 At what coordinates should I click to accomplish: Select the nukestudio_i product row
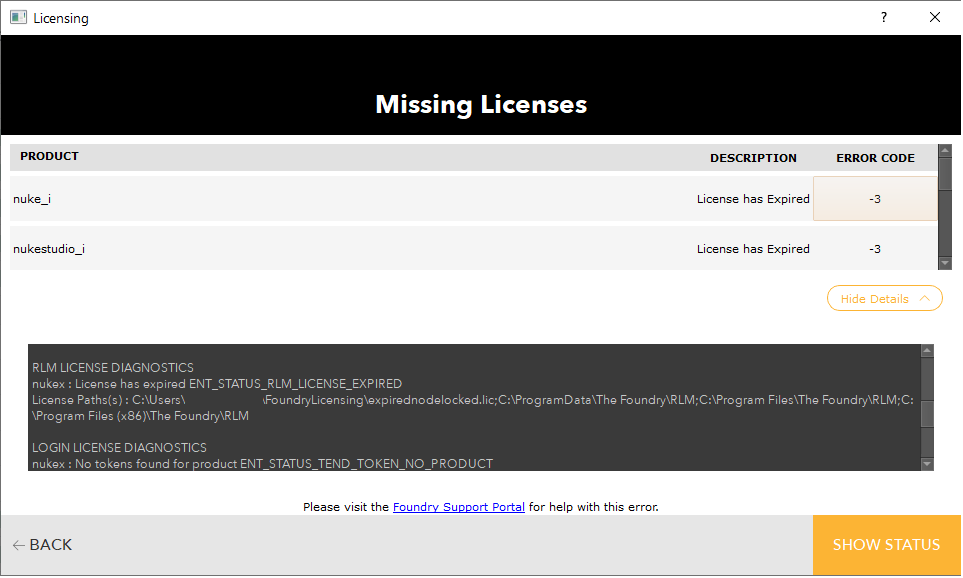(x=473, y=249)
